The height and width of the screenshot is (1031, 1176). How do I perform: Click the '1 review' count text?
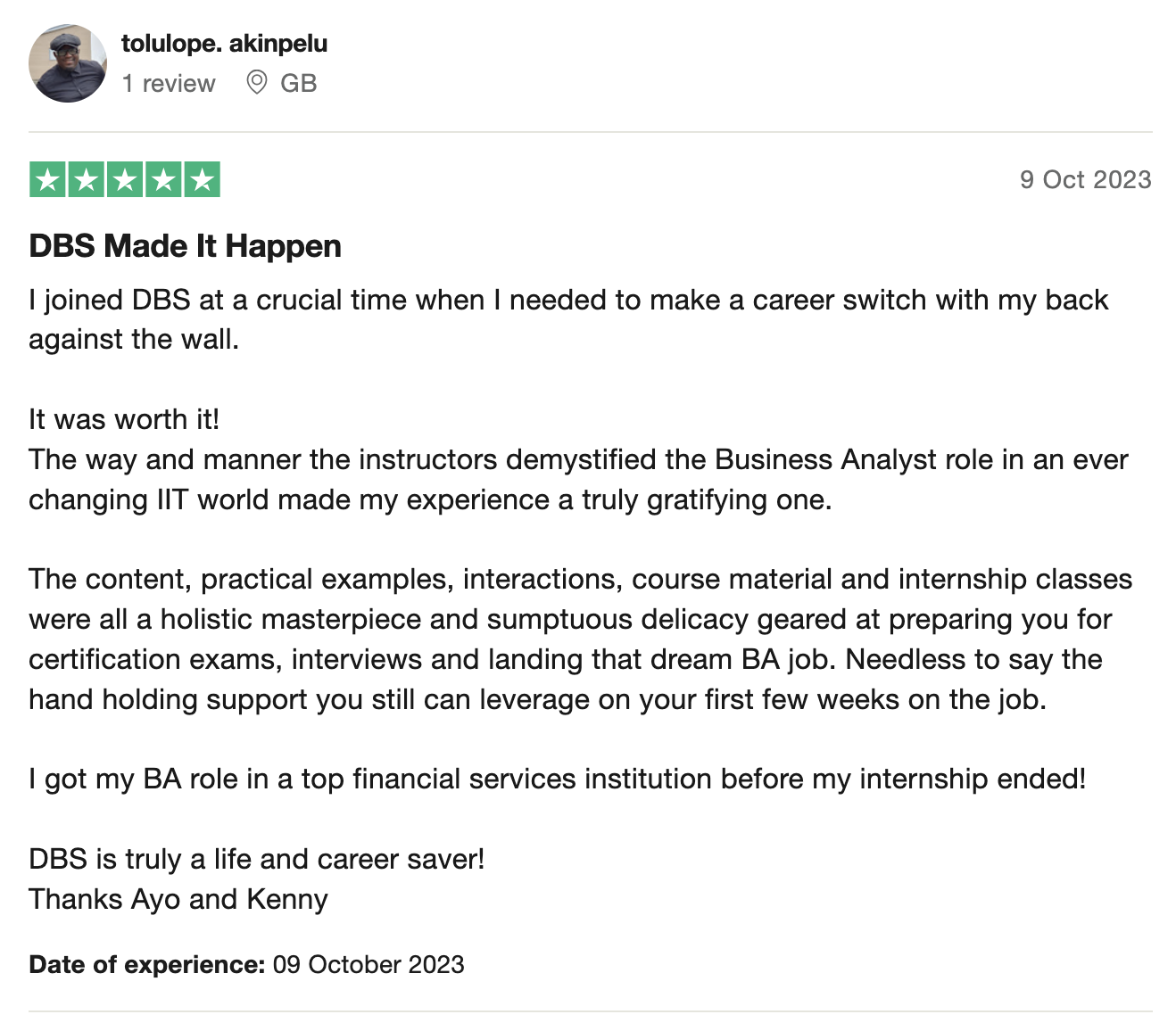(169, 83)
